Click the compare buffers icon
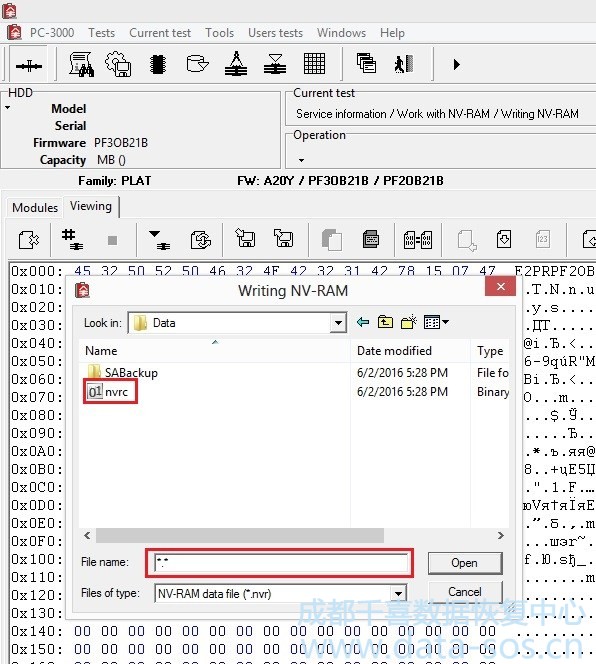This screenshot has height=664, width=596. (x=418, y=240)
